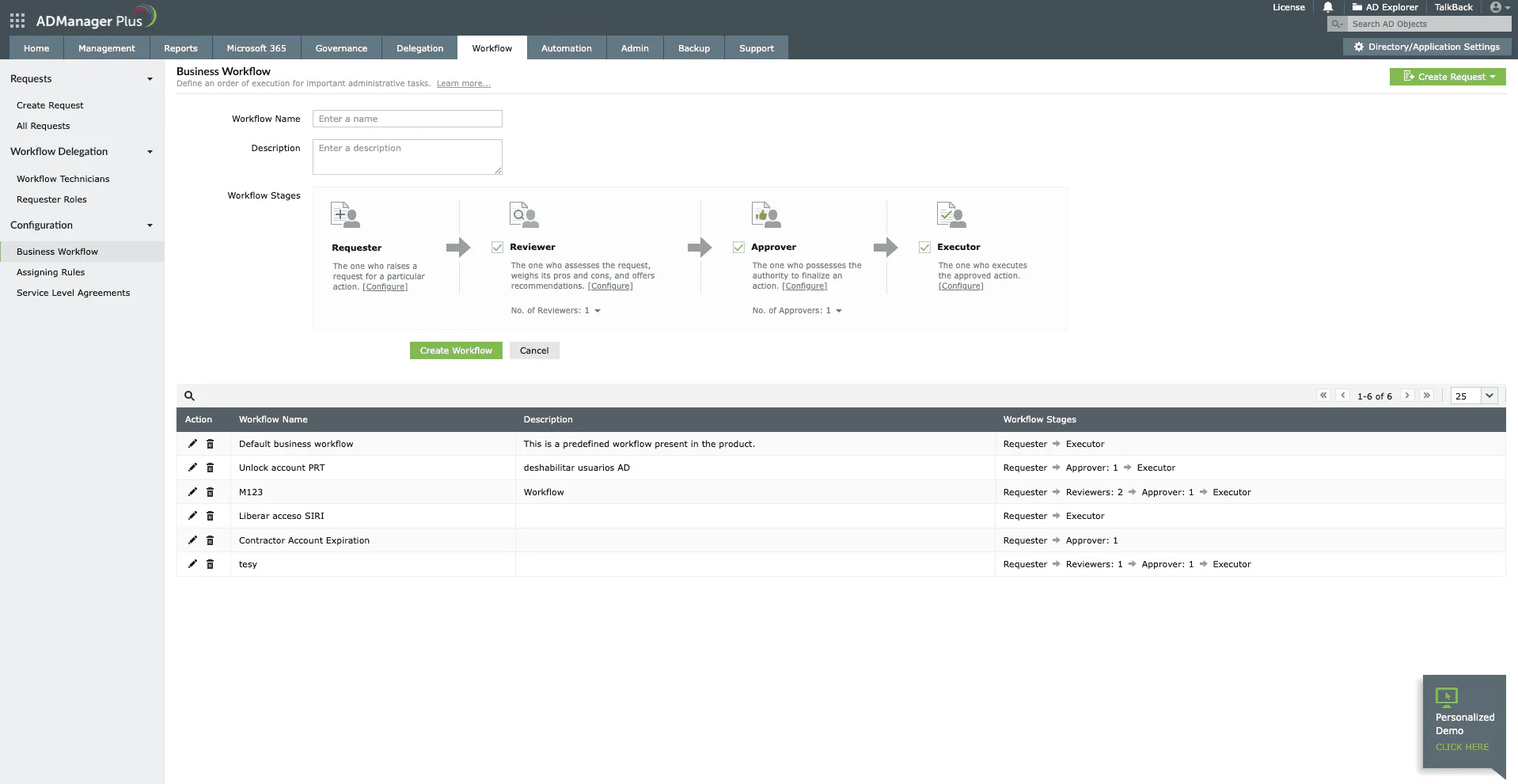Toggle the Executor stage checkbox
The width and height of the screenshot is (1518, 784).
[924, 247]
